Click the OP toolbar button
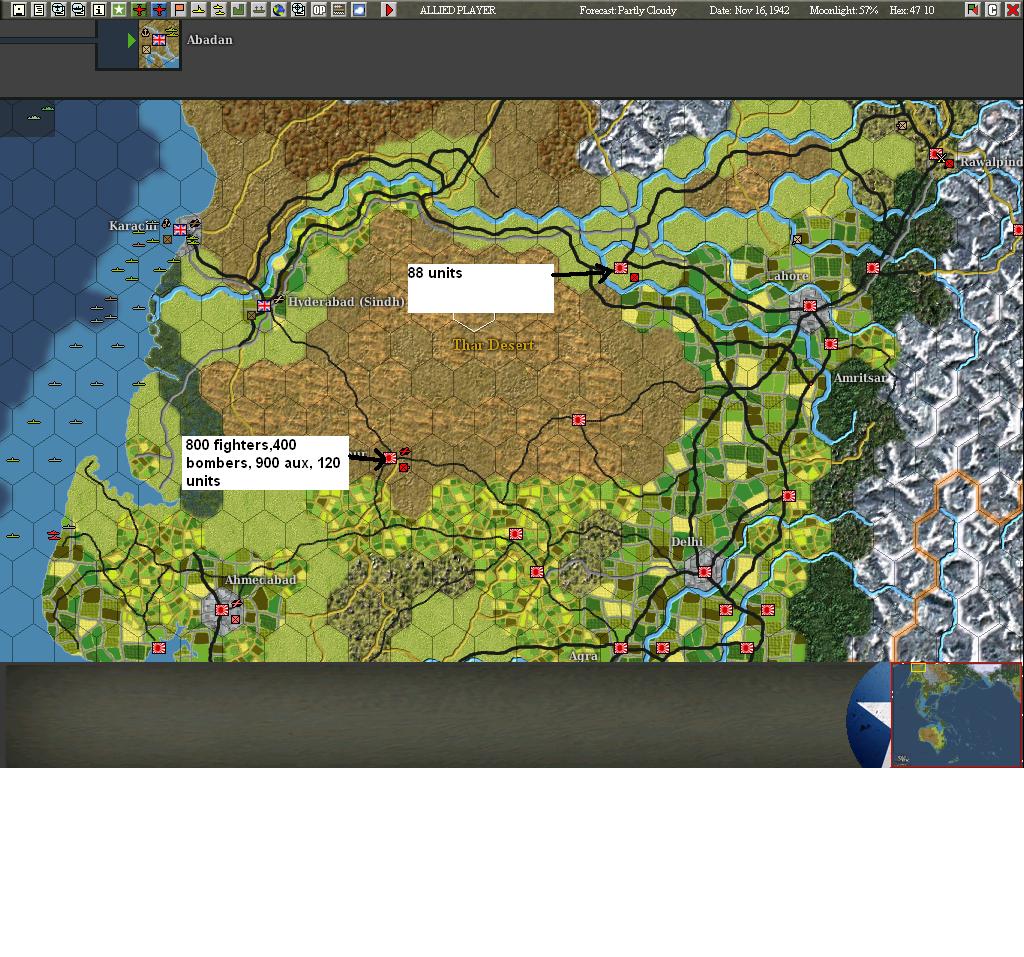 pos(319,10)
